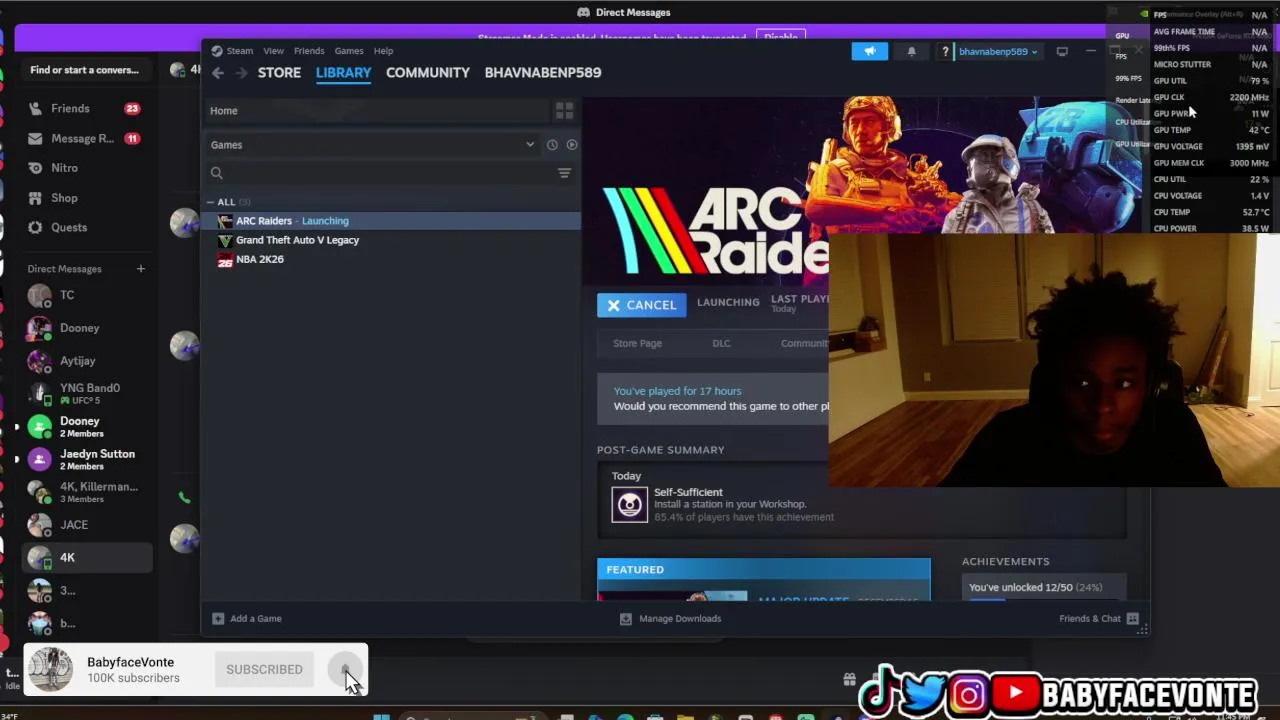Click Grand Theft Auto V Legacy icon

pyautogui.click(x=225, y=240)
